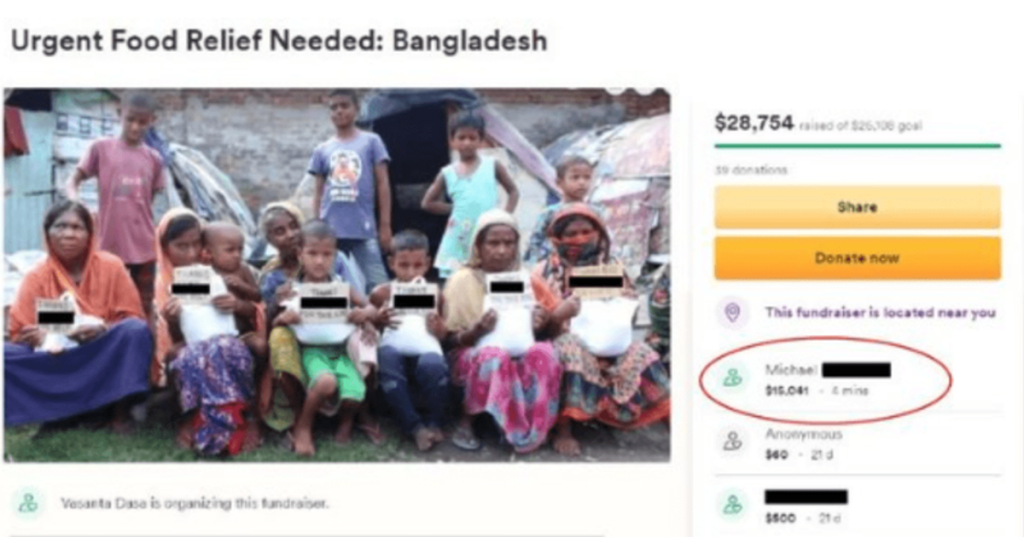This screenshot has height=537, width=1024.
Task: Click the $28,754 raised amount
Action: coord(754,123)
